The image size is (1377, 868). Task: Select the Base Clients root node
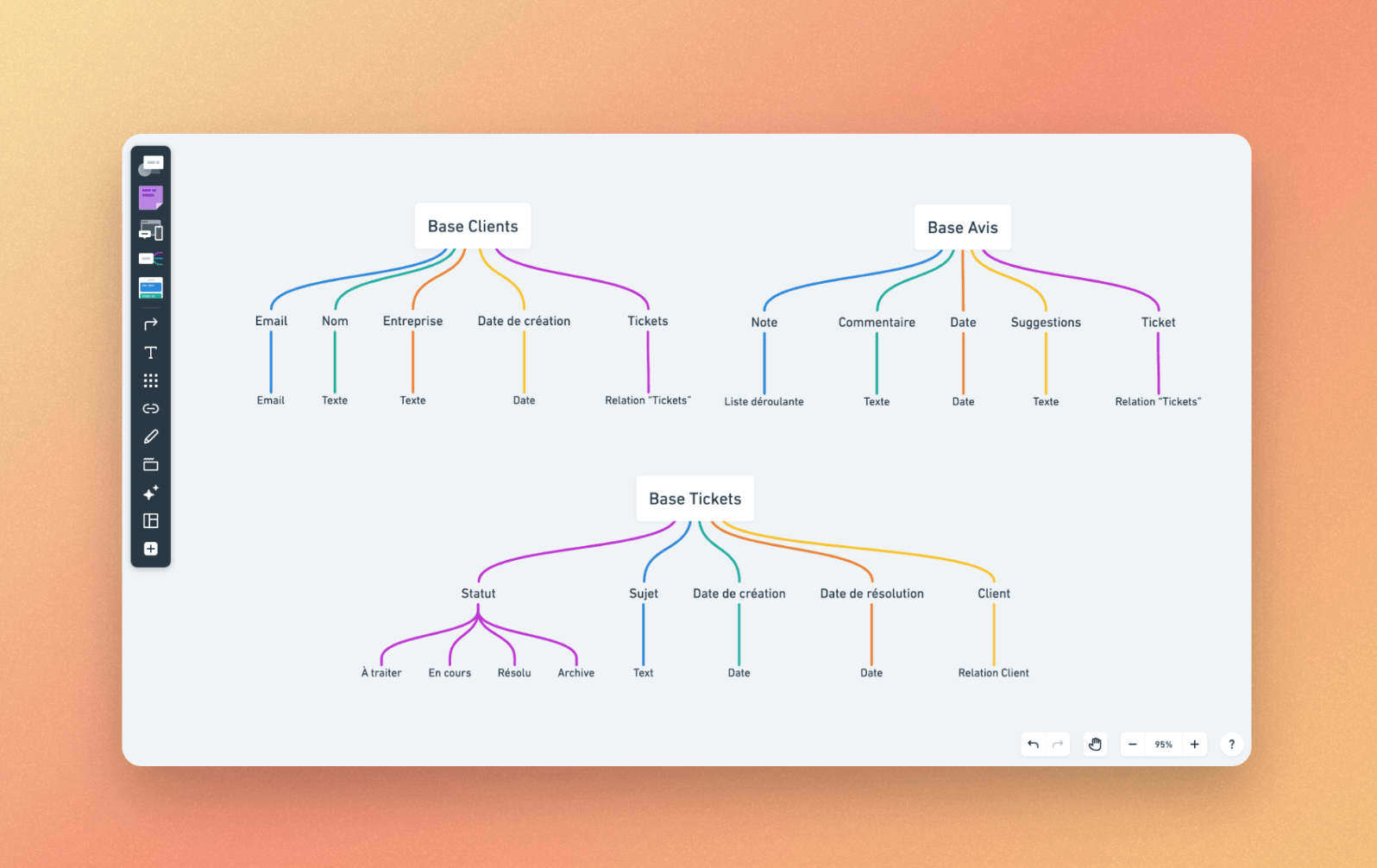[x=473, y=226]
